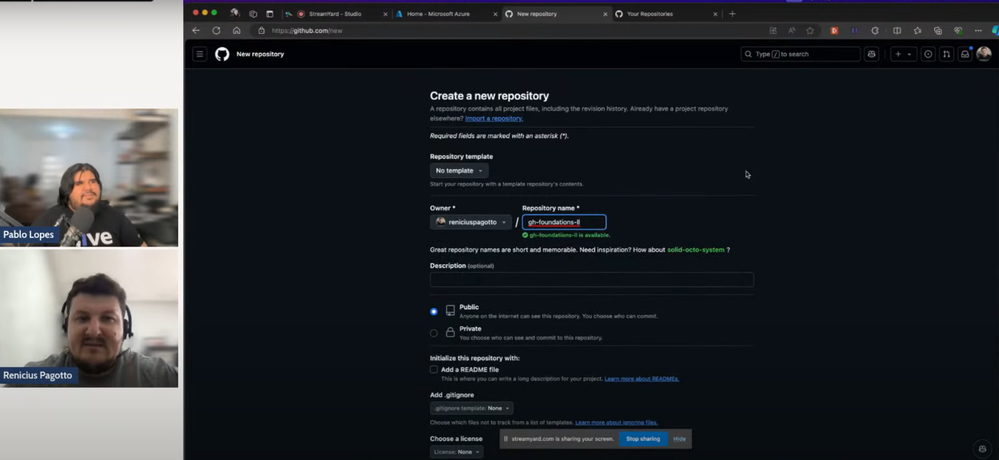This screenshot has height=460, width=999.
Task: Click the Stop sharing button
Action: (643, 439)
